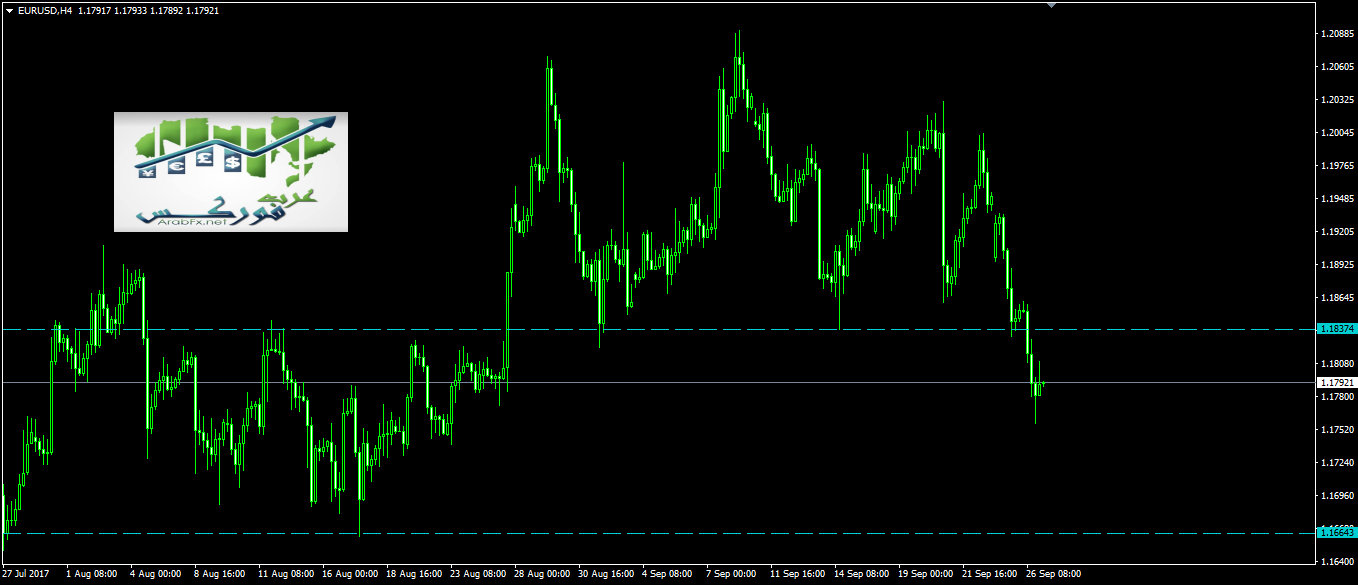Click the 1.20325 price axis label
This screenshot has width=1358, height=585.
click(x=1337, y=100)
